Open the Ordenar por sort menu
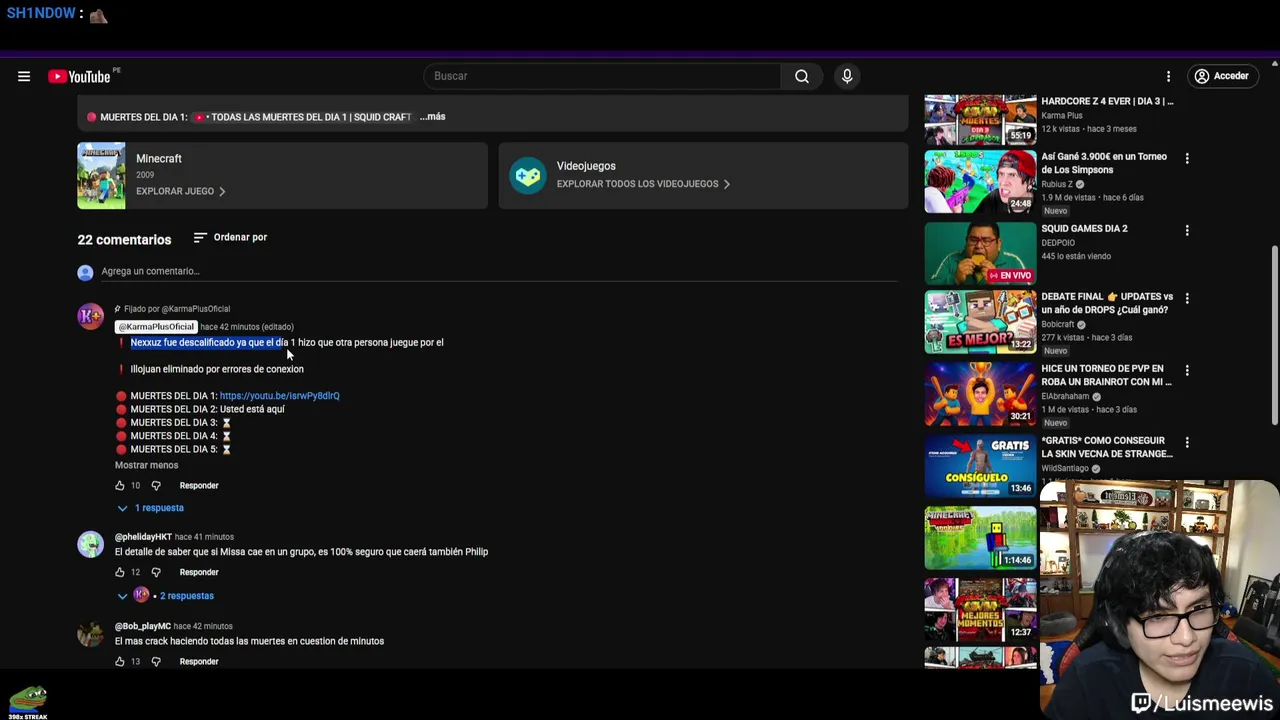 pyautogui.click(x=230, y=238)
